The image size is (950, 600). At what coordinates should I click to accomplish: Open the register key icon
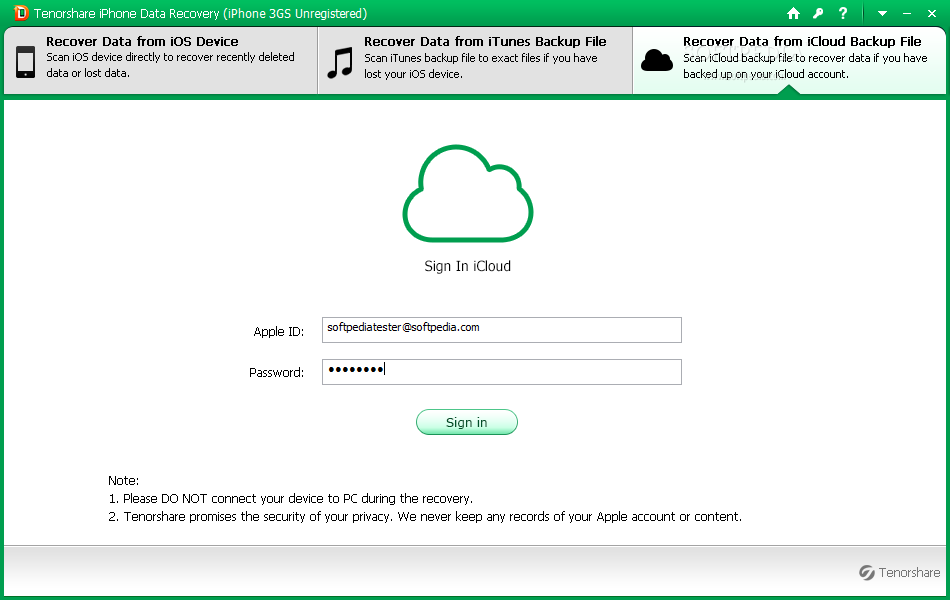pos(818,13)
